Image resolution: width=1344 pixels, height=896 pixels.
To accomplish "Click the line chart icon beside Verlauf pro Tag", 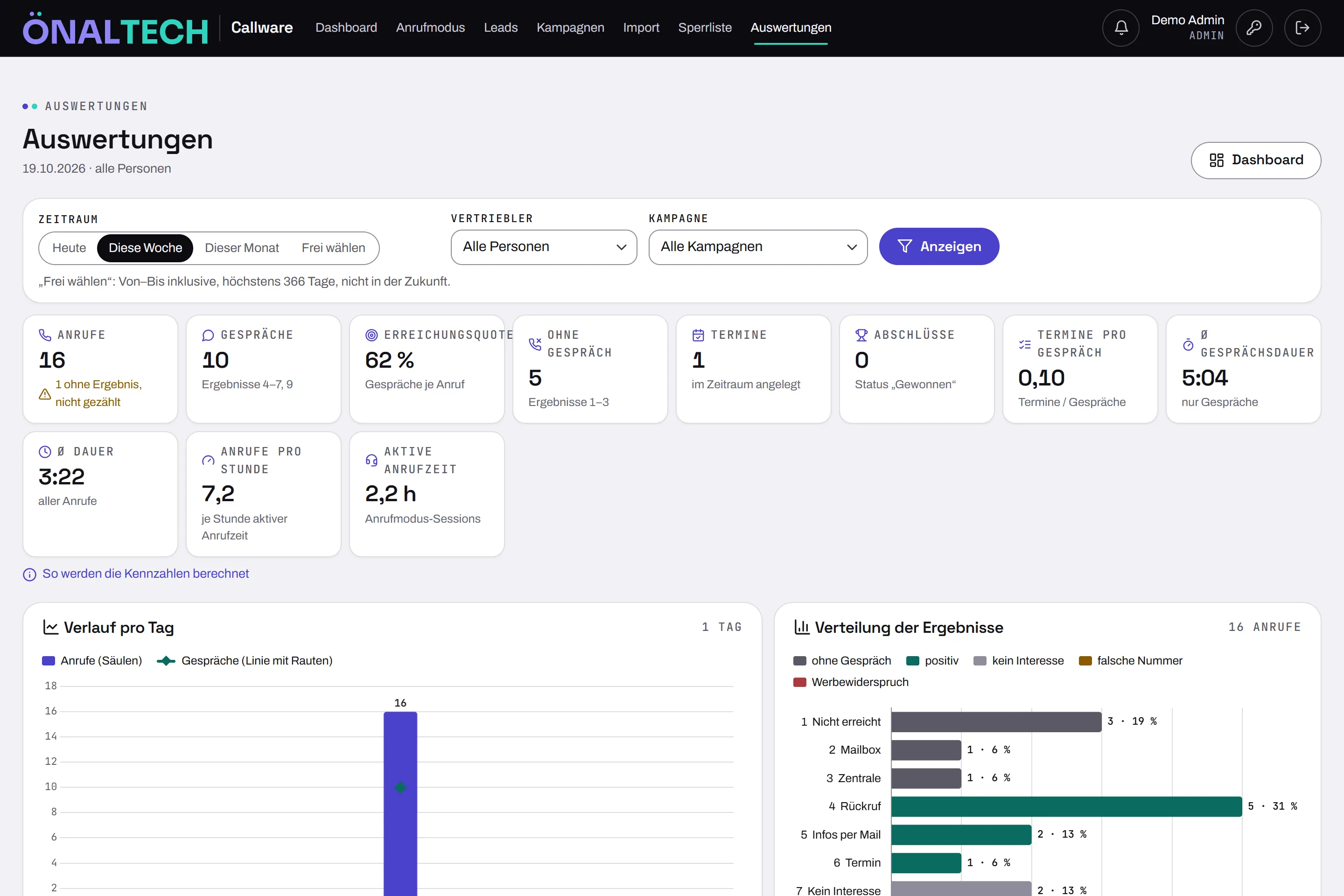I will 51,627.
